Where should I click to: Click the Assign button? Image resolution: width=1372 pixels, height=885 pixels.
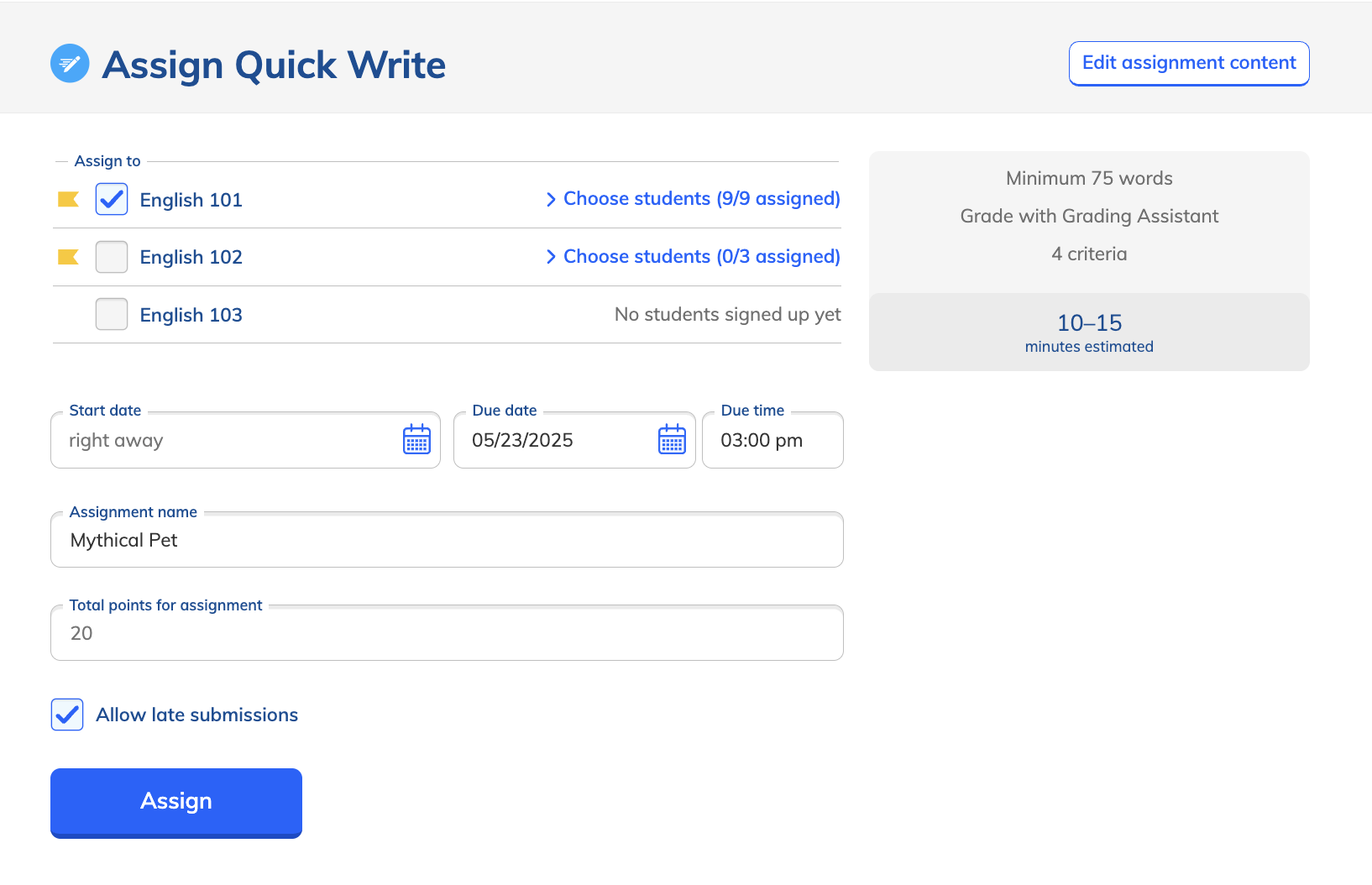coord(175,802)
